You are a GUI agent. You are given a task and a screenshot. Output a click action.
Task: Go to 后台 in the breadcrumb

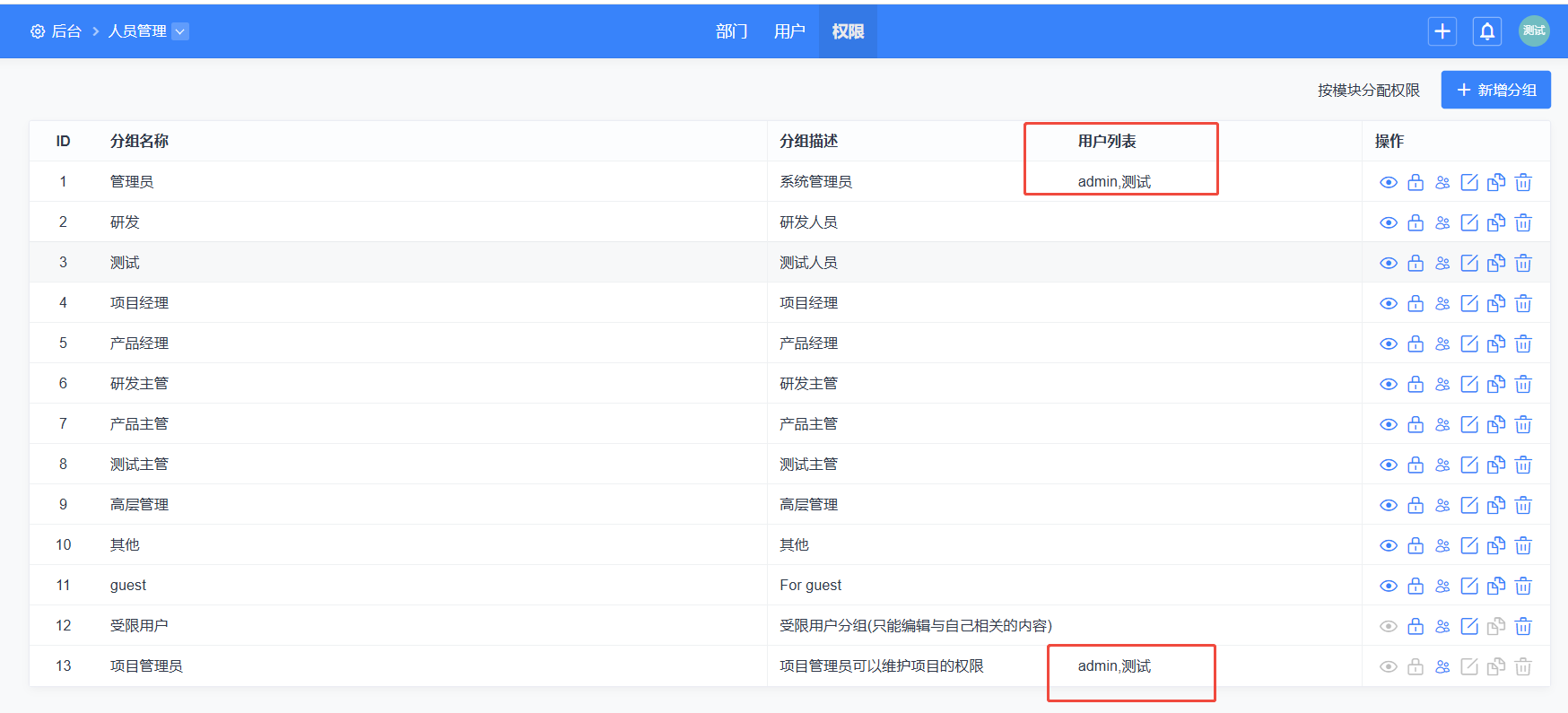(x=65, y=31)
